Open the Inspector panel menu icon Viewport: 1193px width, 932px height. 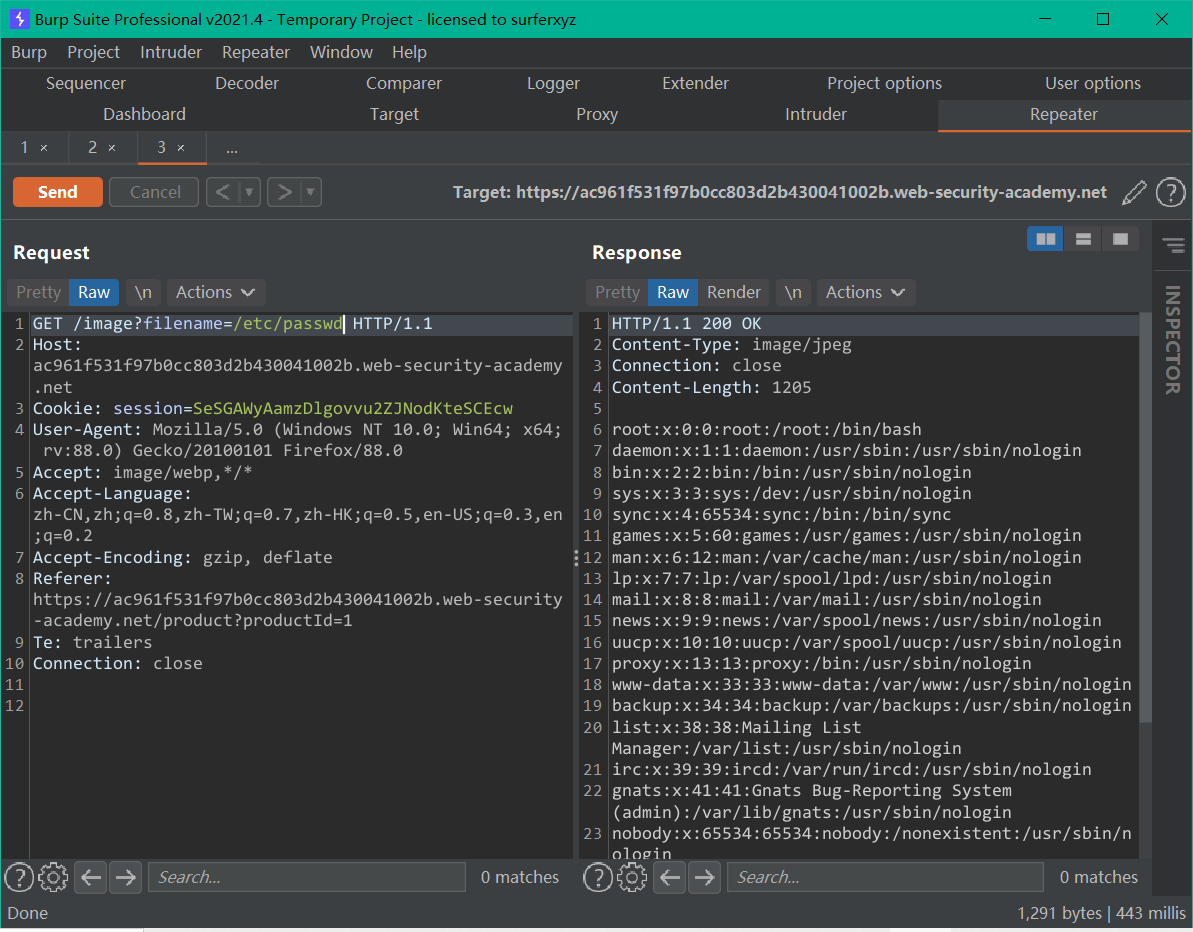[x=1173, y=244]
